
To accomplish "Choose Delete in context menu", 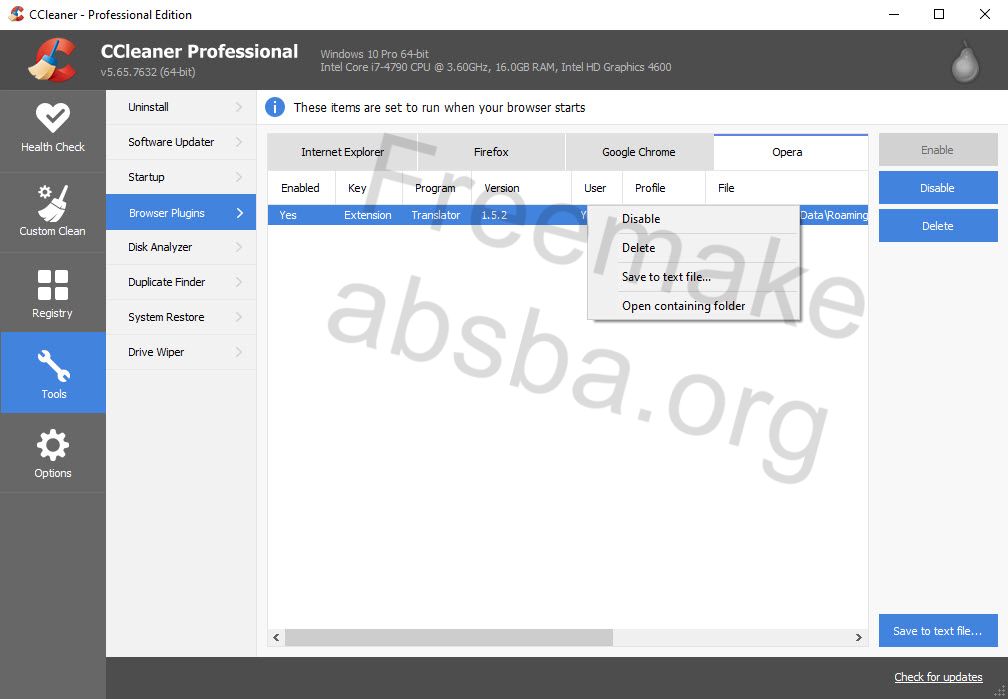I will pyautogui.click(x=694, y=248).
